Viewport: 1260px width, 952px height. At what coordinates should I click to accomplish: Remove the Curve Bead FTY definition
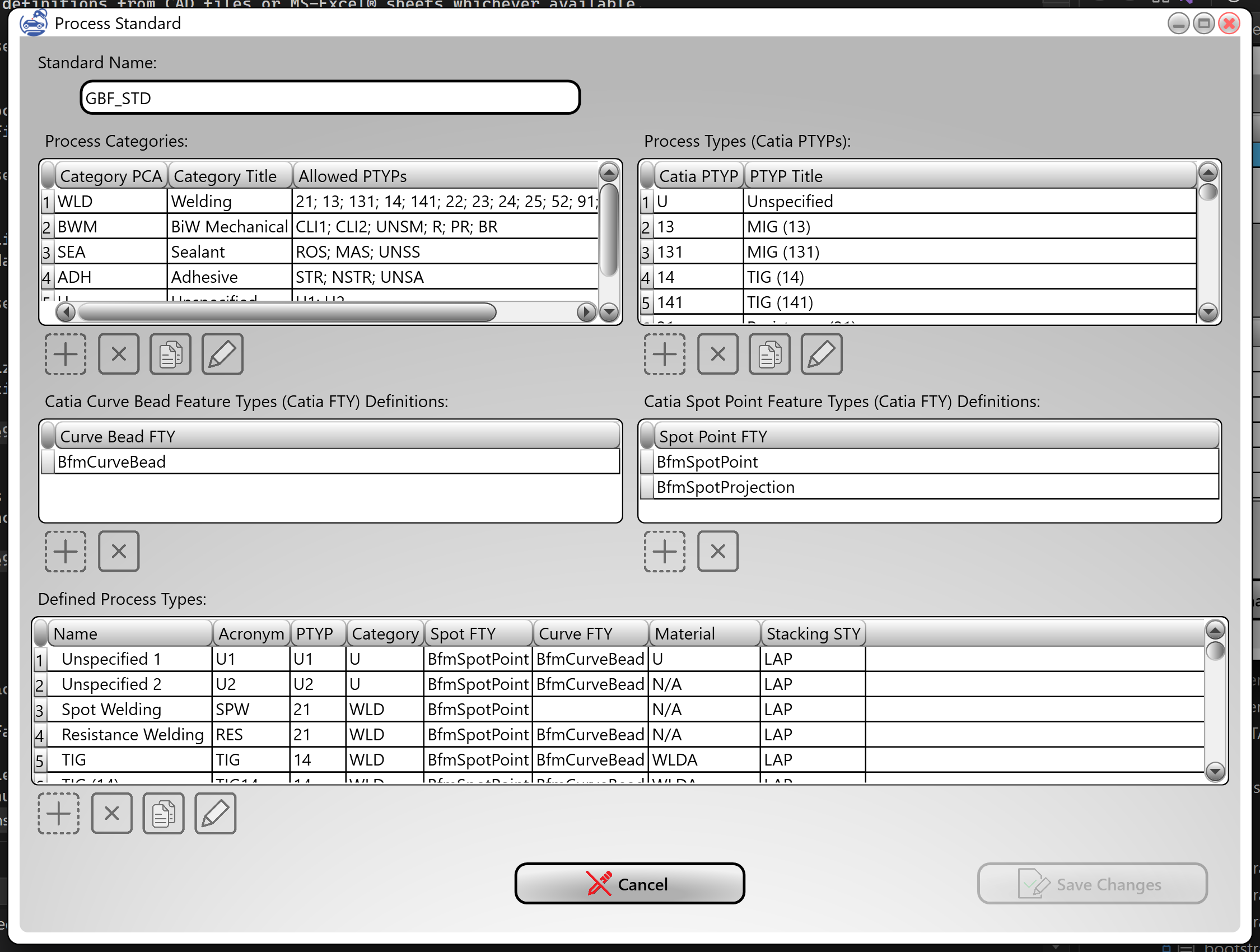119,551
